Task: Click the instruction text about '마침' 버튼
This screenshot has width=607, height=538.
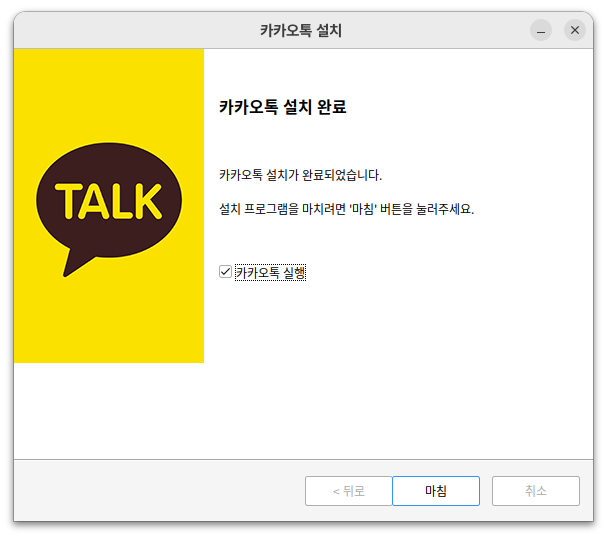Action: pyautogui.click(x=346, y=209)
